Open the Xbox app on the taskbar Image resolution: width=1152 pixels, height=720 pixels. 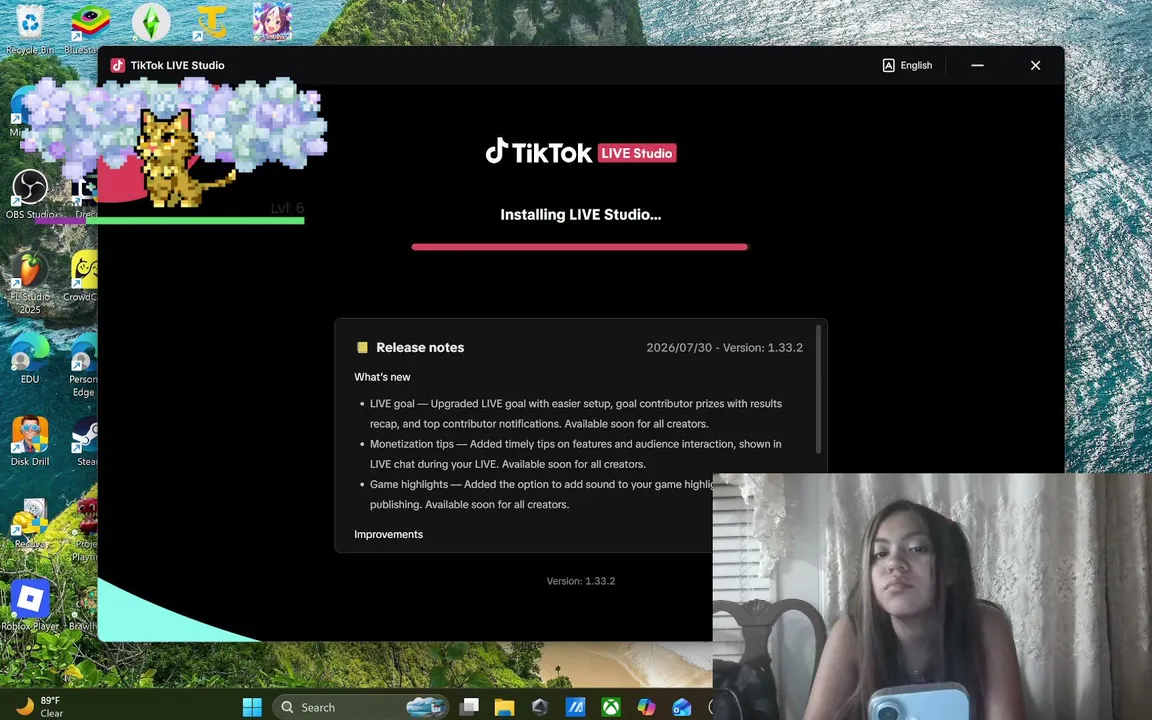(611, 707)
